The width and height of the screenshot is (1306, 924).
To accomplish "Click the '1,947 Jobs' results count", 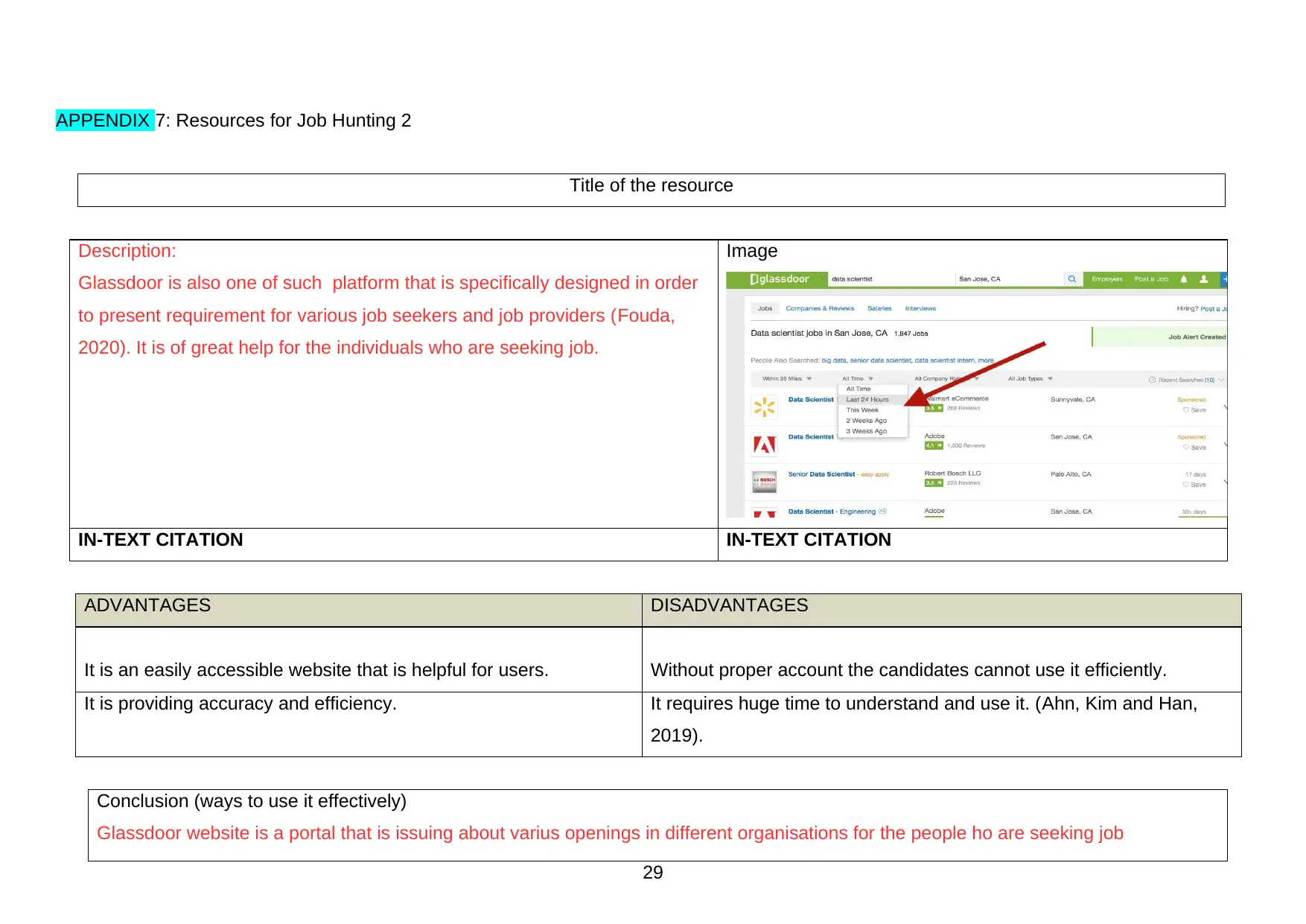I will (911, 334).
